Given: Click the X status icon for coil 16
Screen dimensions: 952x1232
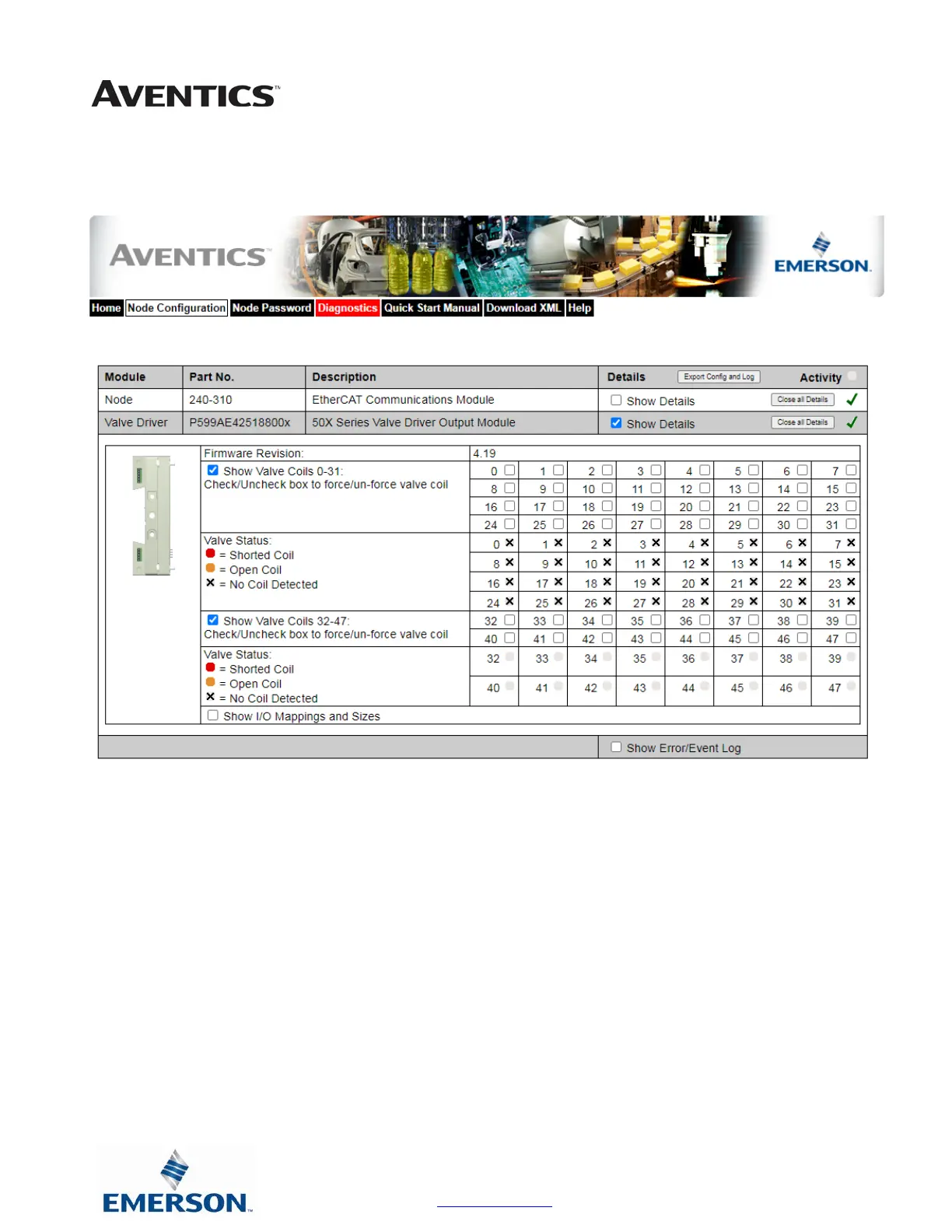Looking at the screenshot, I should click(x=509, y=582).
